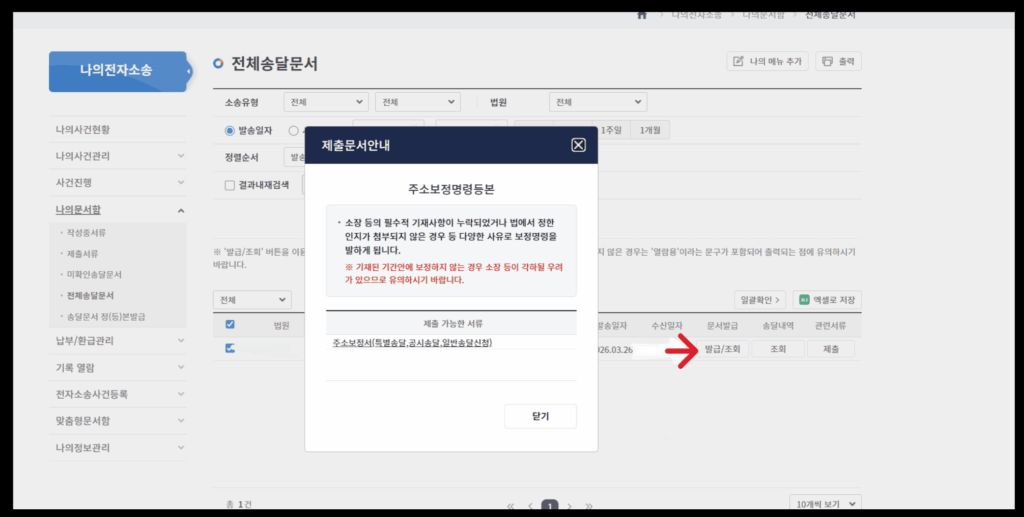Expand 나의사건관리 in the sidebar

pyautogui.click(x=118, y=156)
